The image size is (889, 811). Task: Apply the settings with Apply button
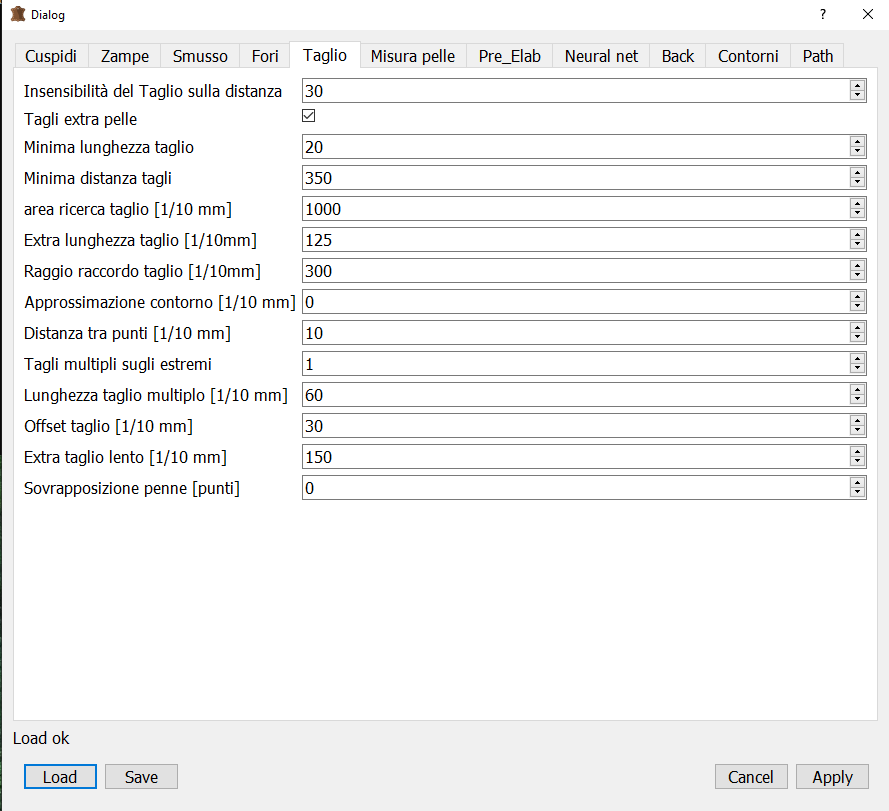(832, 777)
